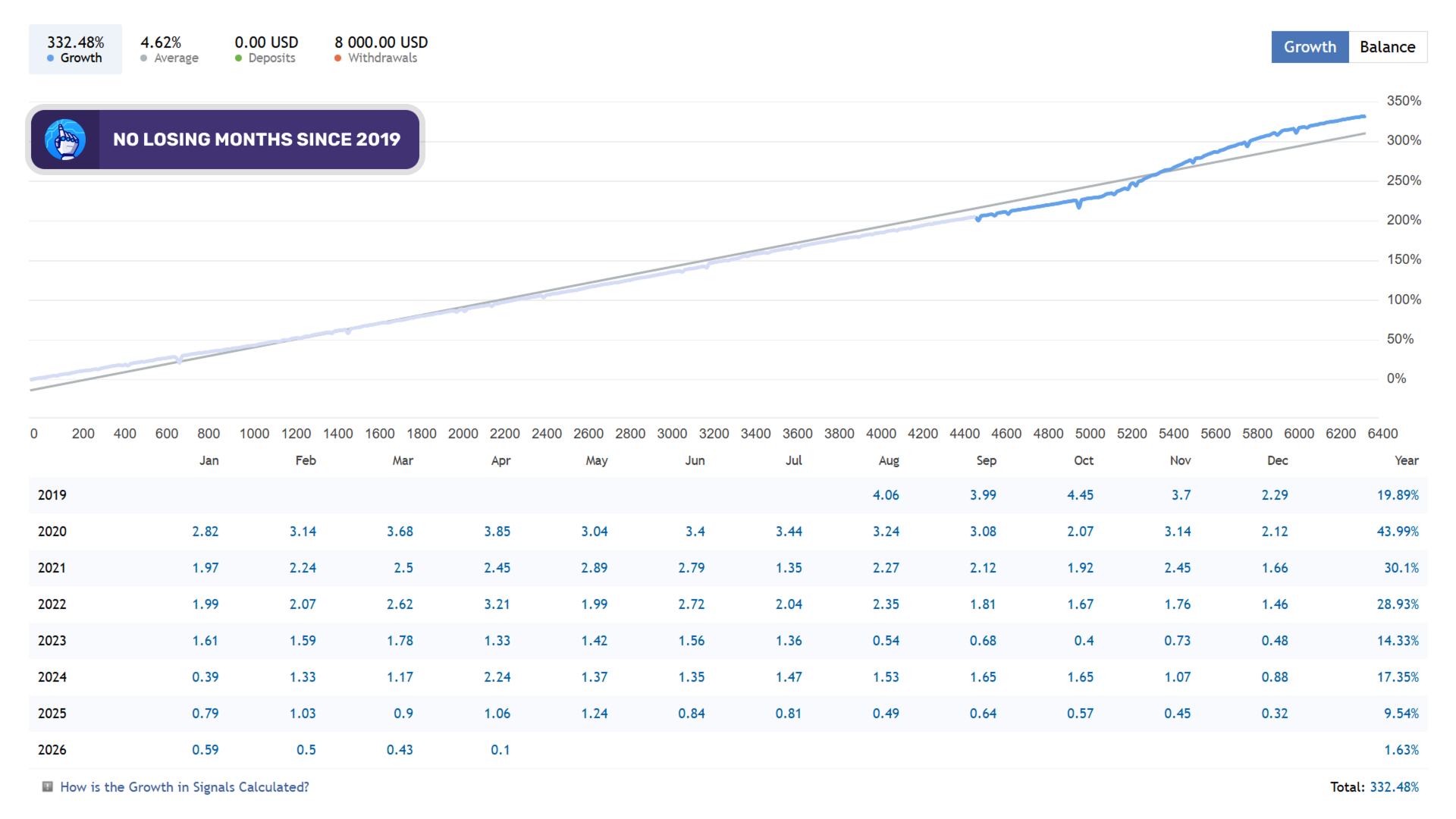Viewport: 1456px width, 819px height.
Task: Click 2025 December value 0.32
Action: pyautogui.click(x=1275, y=714)
